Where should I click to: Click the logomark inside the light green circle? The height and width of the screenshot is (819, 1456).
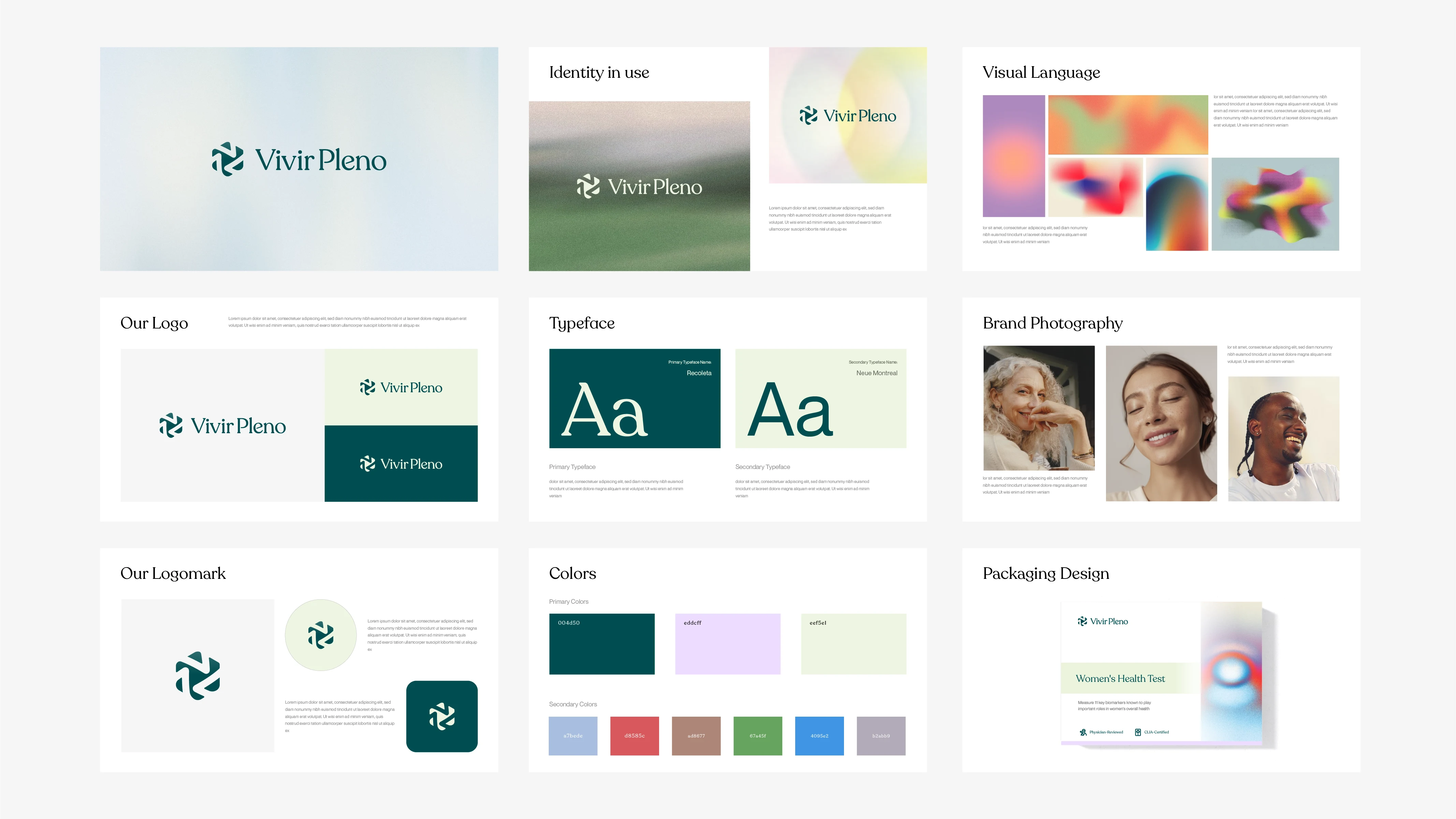[x=320, y=635]
